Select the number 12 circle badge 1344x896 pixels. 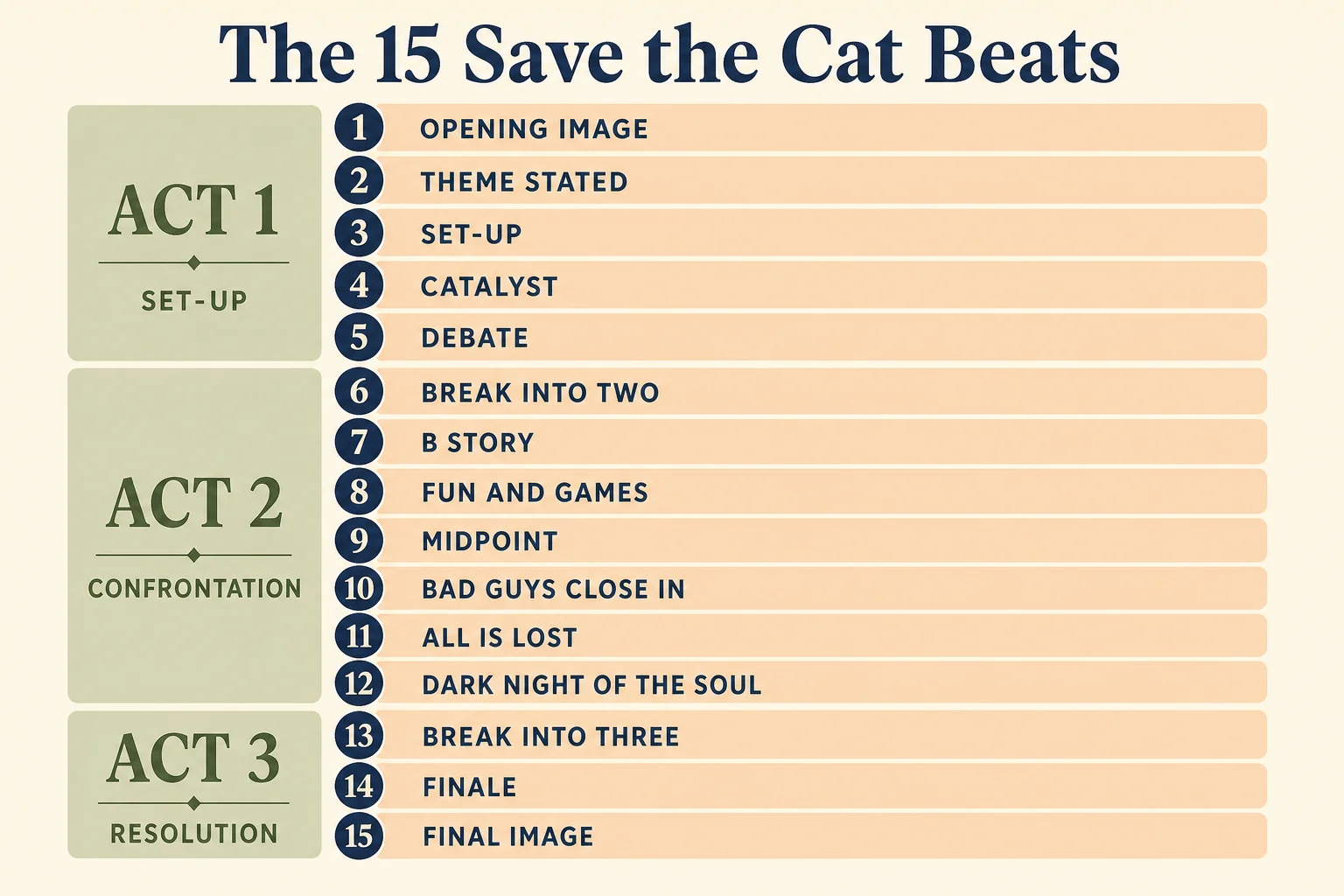(x=359, y=683)
